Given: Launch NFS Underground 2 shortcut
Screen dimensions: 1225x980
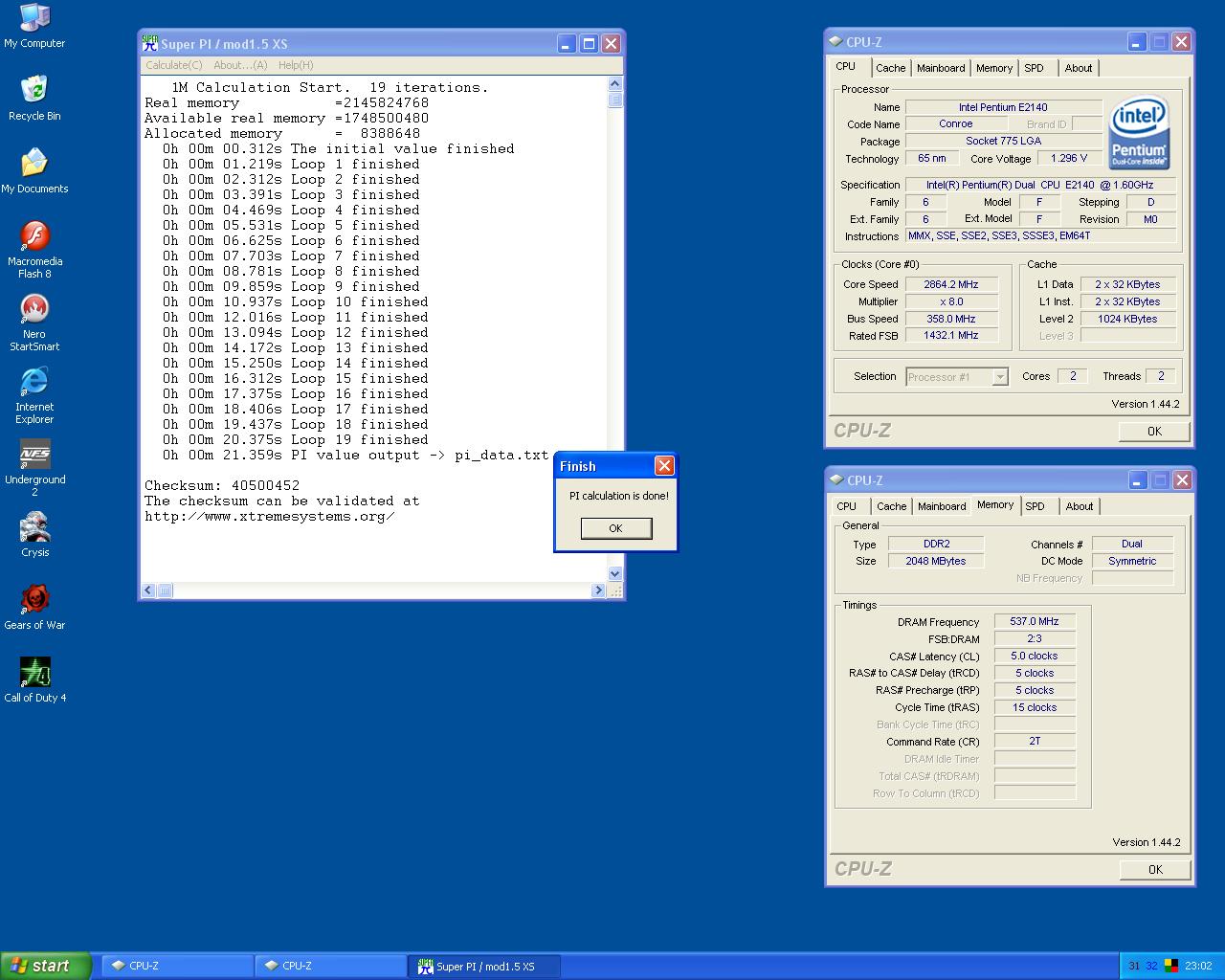Looking at the screenshot, I should [34, 467].
